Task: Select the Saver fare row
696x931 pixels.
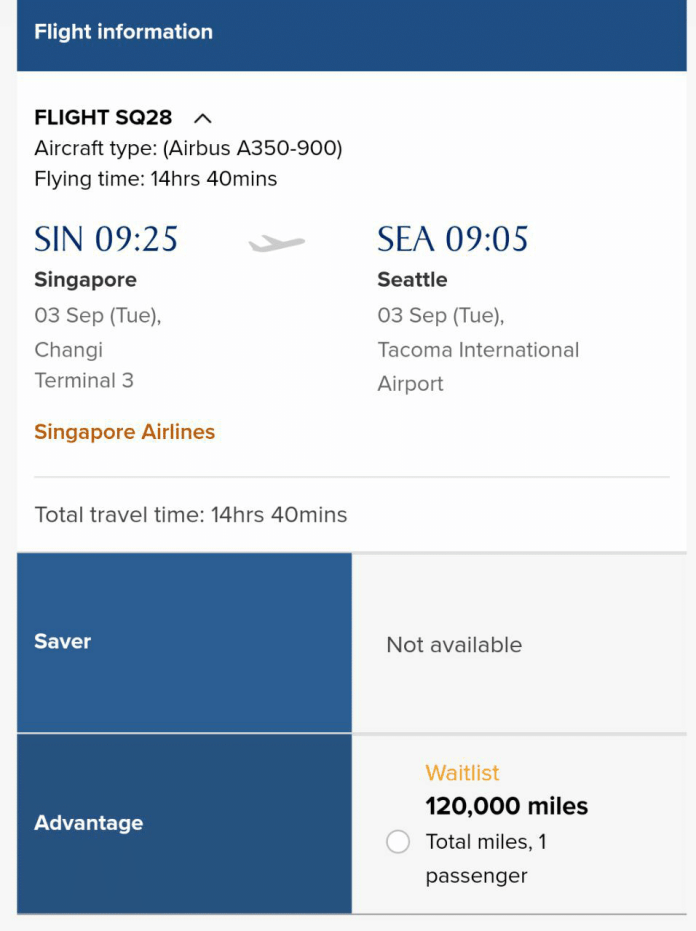Action: tap(184, 642)
